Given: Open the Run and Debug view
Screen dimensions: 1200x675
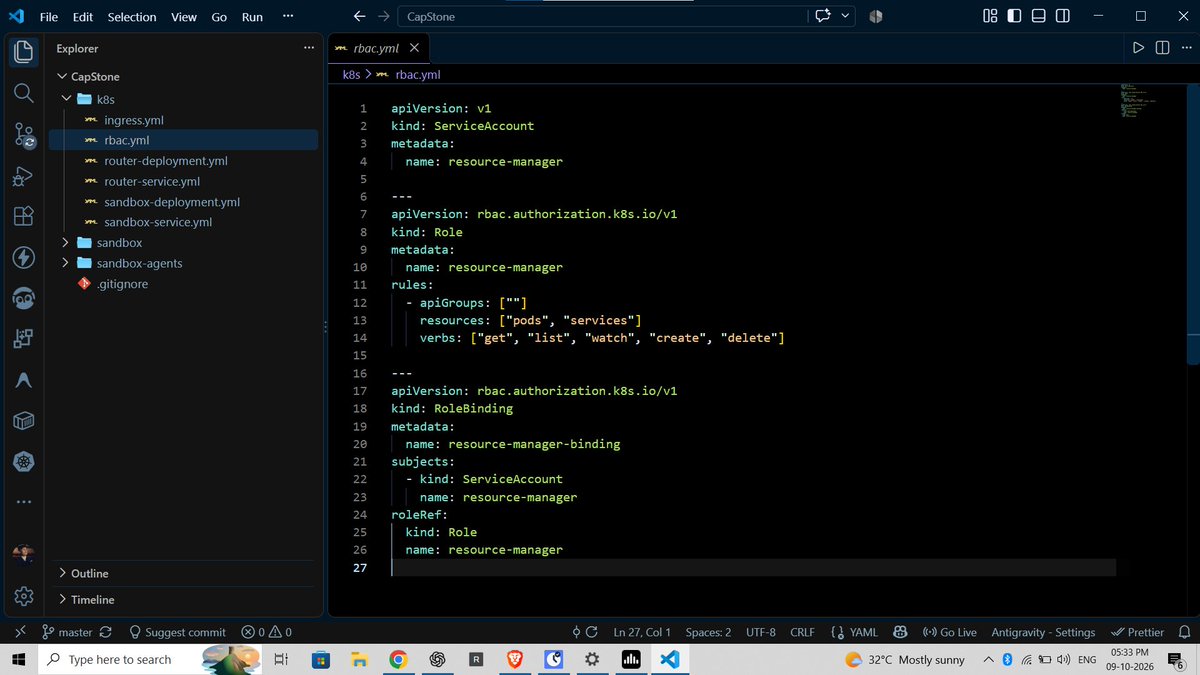Looking at the screenshot, I should click(24, 175).
